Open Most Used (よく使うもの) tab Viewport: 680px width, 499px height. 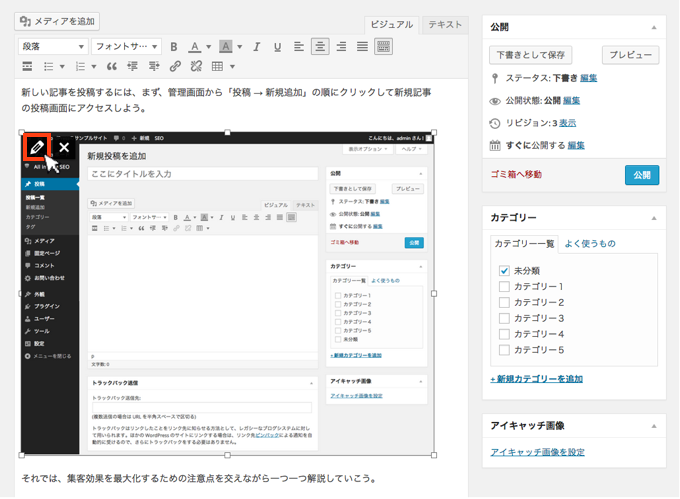[590, 244]
